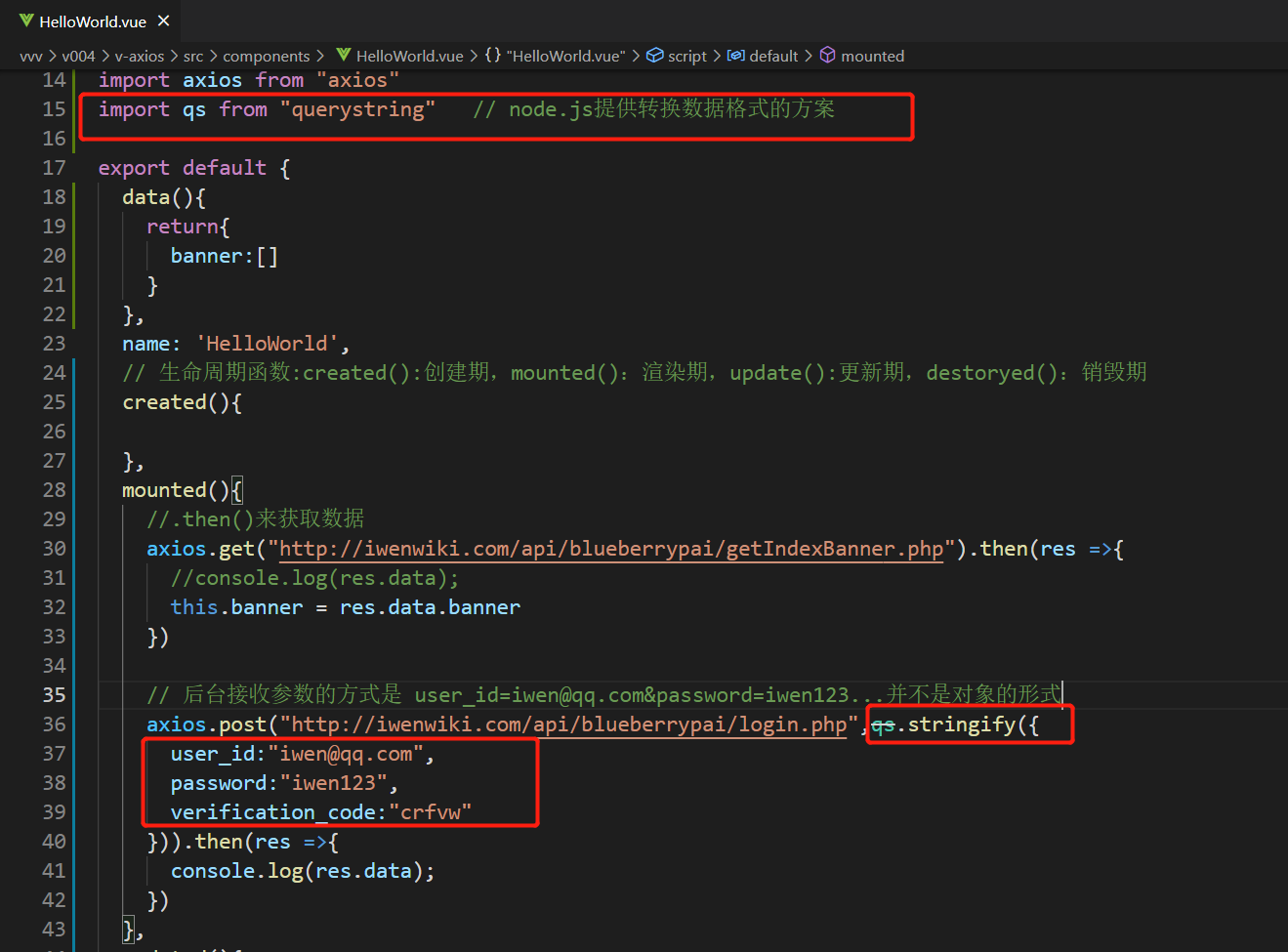Click the "iwen123" string value
The height and width of the screenshot is (952, 1288).
[334, 783]
